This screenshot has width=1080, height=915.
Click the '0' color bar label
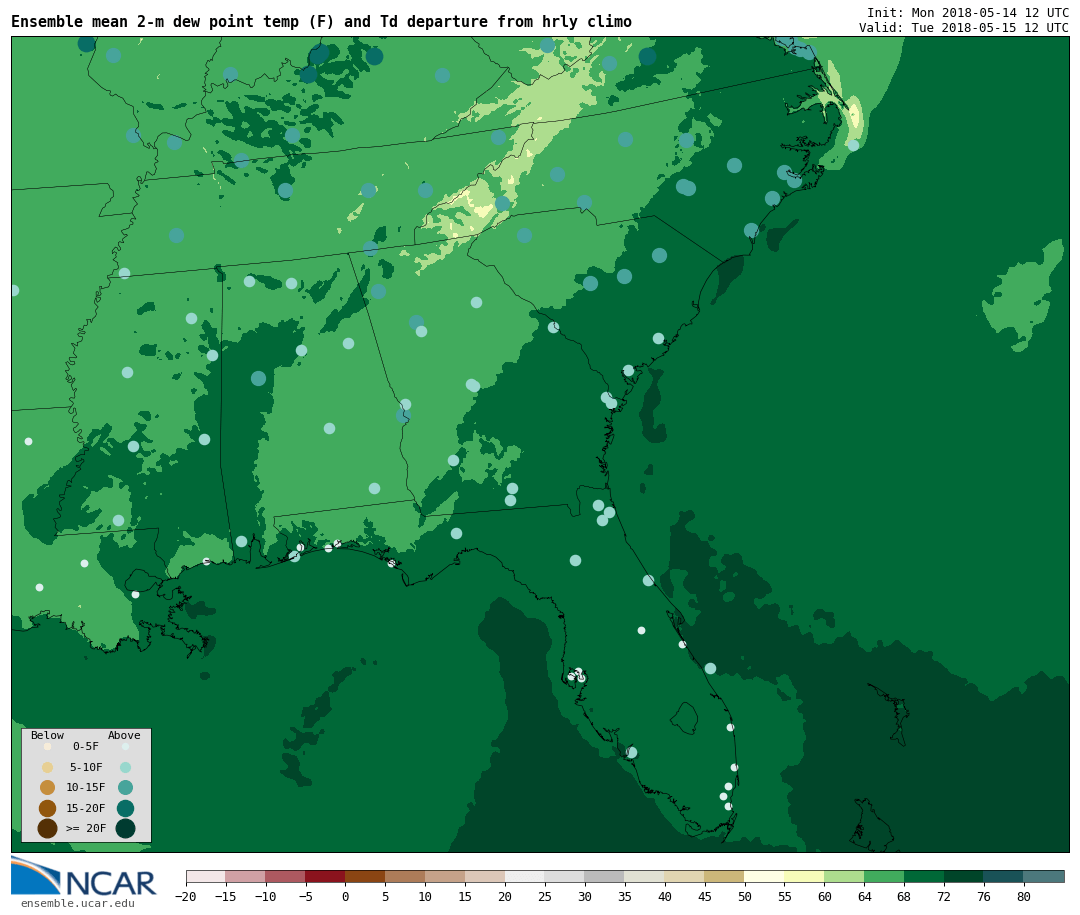point(346,897)
